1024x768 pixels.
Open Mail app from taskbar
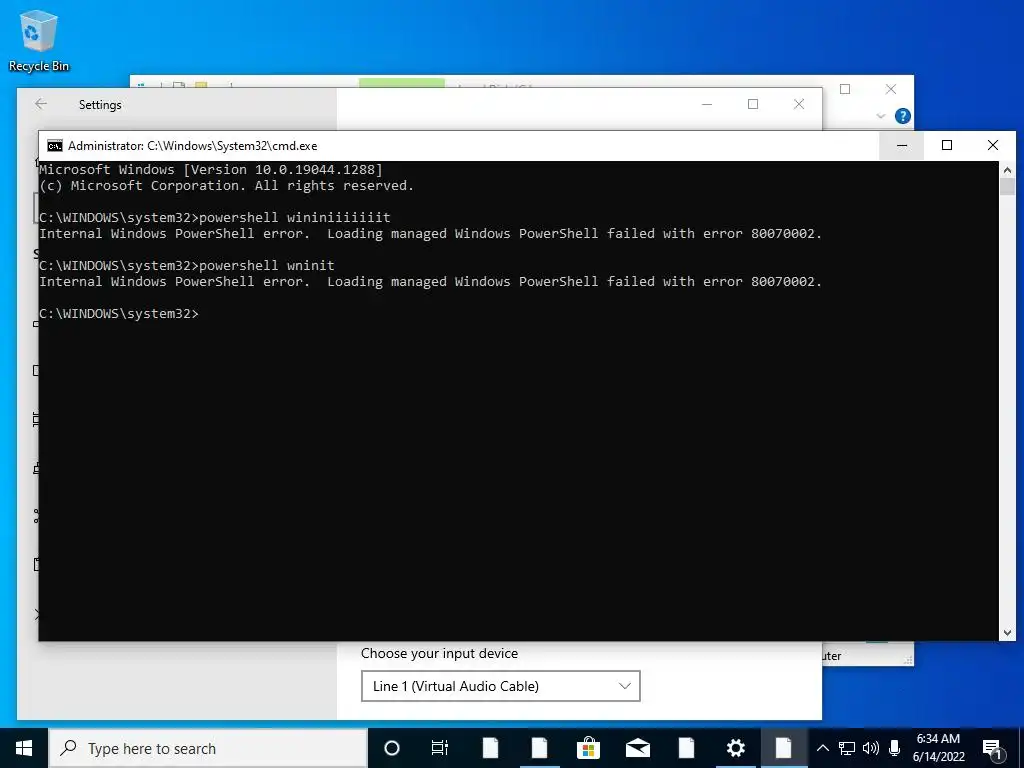[x=637, y=748]
